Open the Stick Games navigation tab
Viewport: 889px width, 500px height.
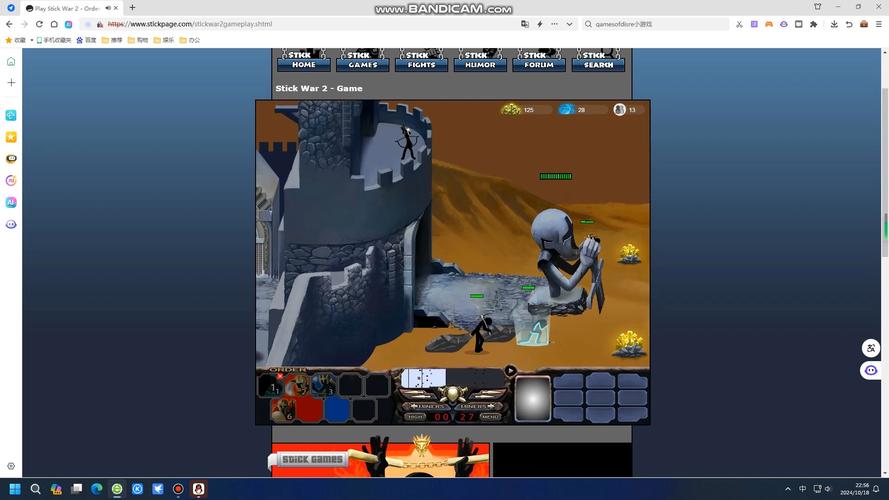pyautogui.click(x=363, y=61)
